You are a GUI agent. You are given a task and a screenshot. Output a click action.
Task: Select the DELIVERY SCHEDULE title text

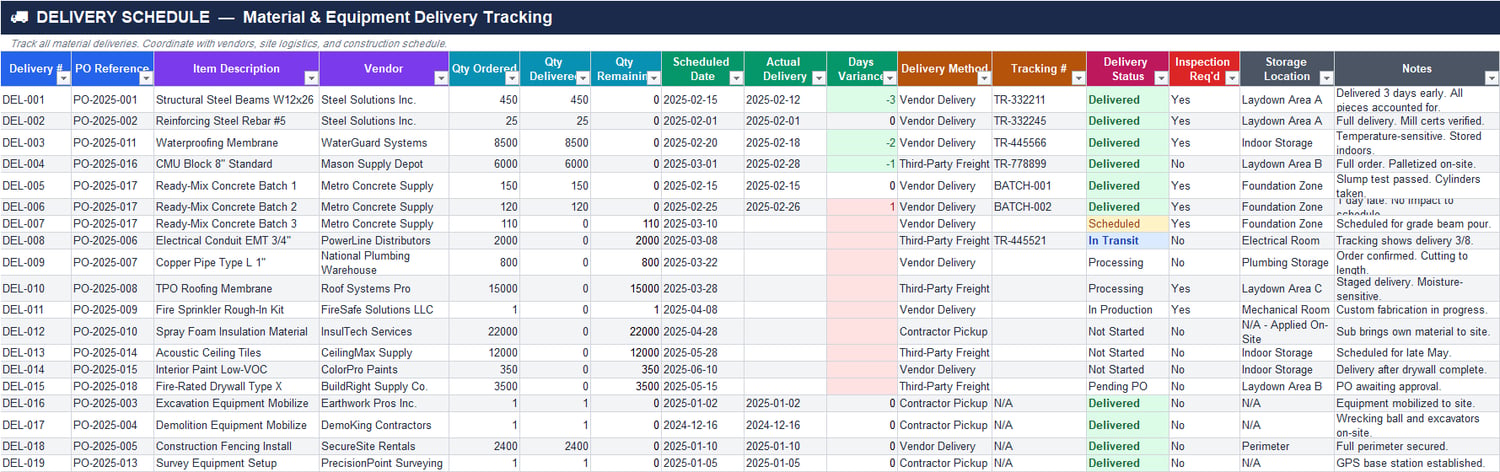tap(122, 17)
